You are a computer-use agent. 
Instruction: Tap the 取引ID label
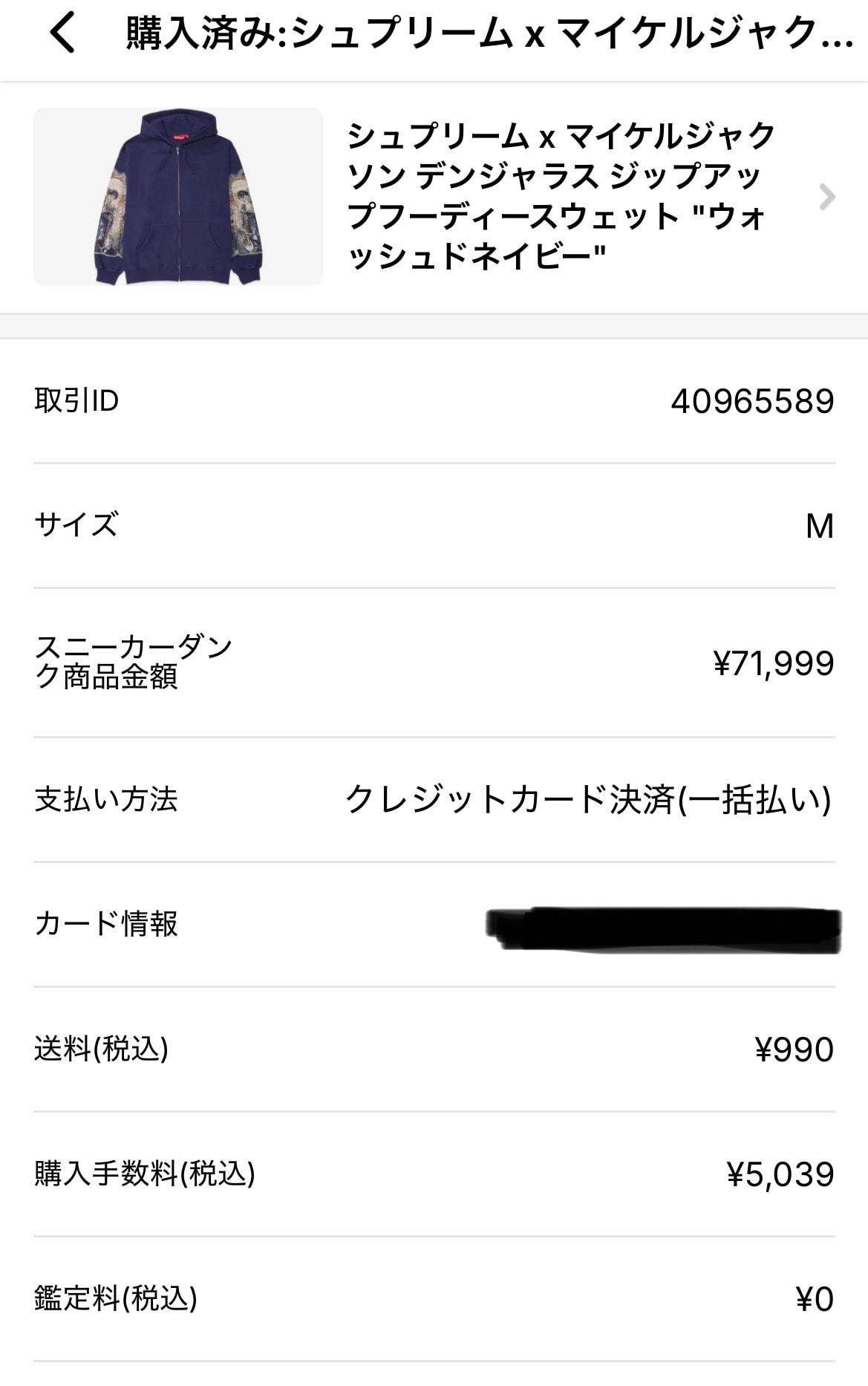tap(76, 401)
